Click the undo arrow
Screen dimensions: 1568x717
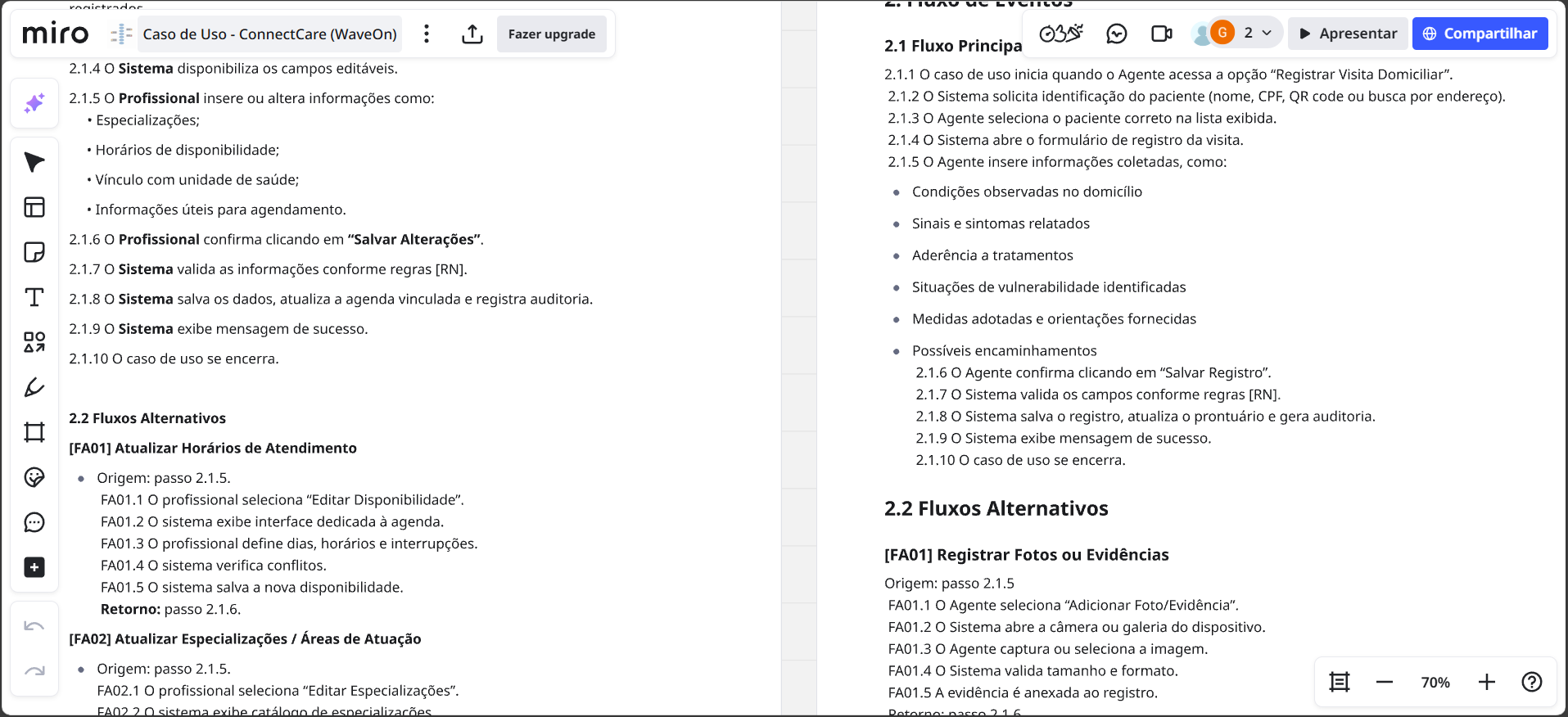coord(34,626)
